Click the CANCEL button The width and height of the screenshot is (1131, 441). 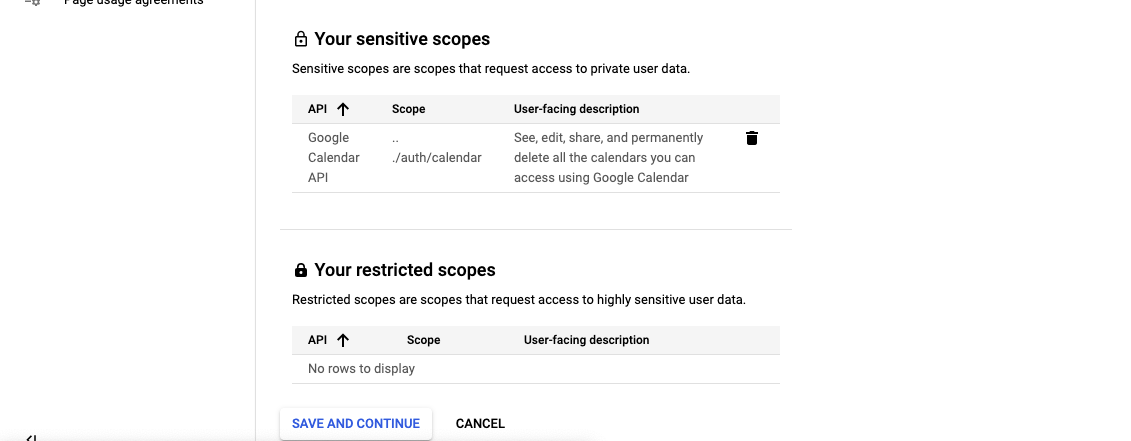coord(480,424)
